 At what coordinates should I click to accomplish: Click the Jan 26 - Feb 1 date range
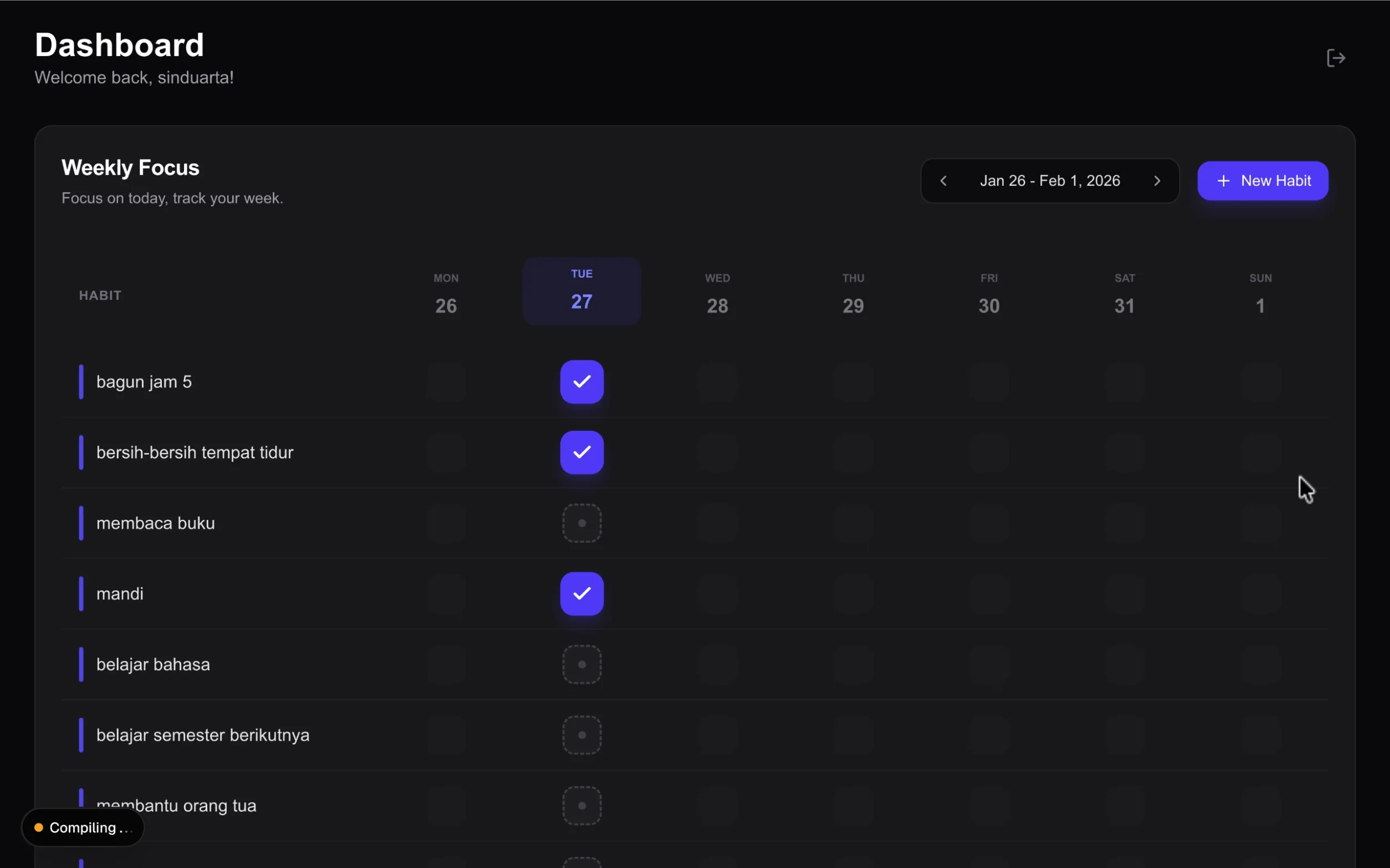point(1050,181)
